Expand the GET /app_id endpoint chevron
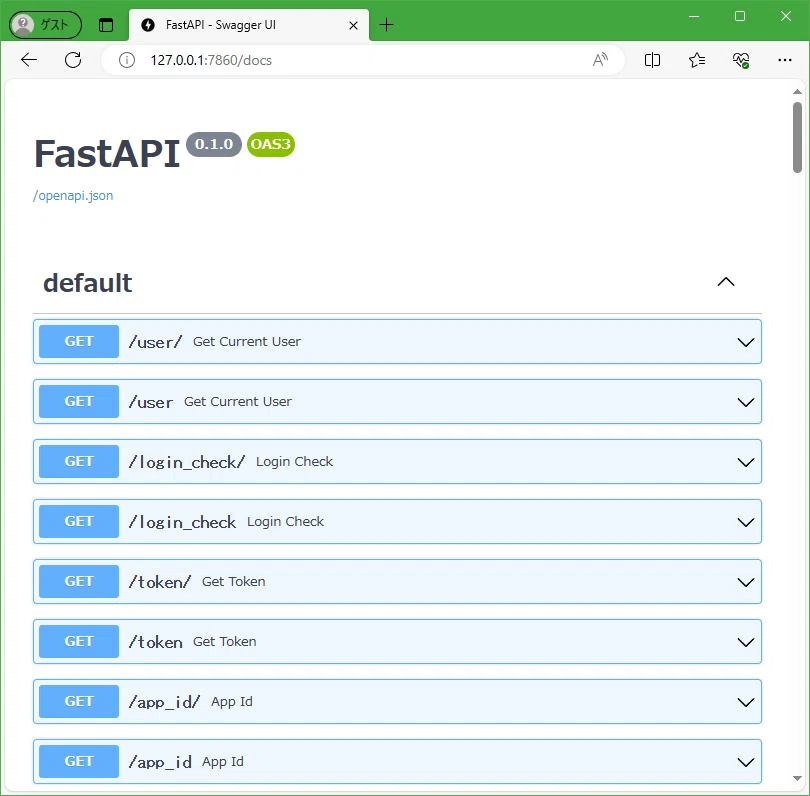Screen dimensions: 810x796 click(x=745, y=762)
